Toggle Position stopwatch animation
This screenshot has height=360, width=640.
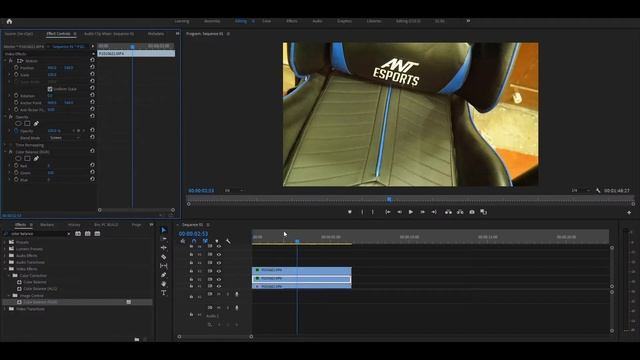[x=16, y=68]
